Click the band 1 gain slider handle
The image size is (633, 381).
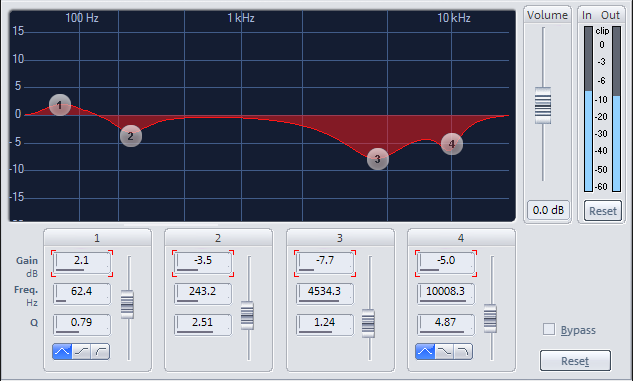(x=127, y=304)
